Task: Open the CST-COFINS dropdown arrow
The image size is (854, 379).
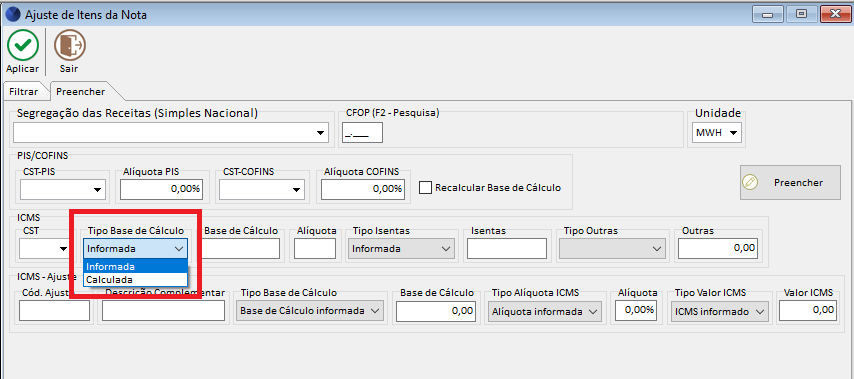Action: click(x=296, y=190)
